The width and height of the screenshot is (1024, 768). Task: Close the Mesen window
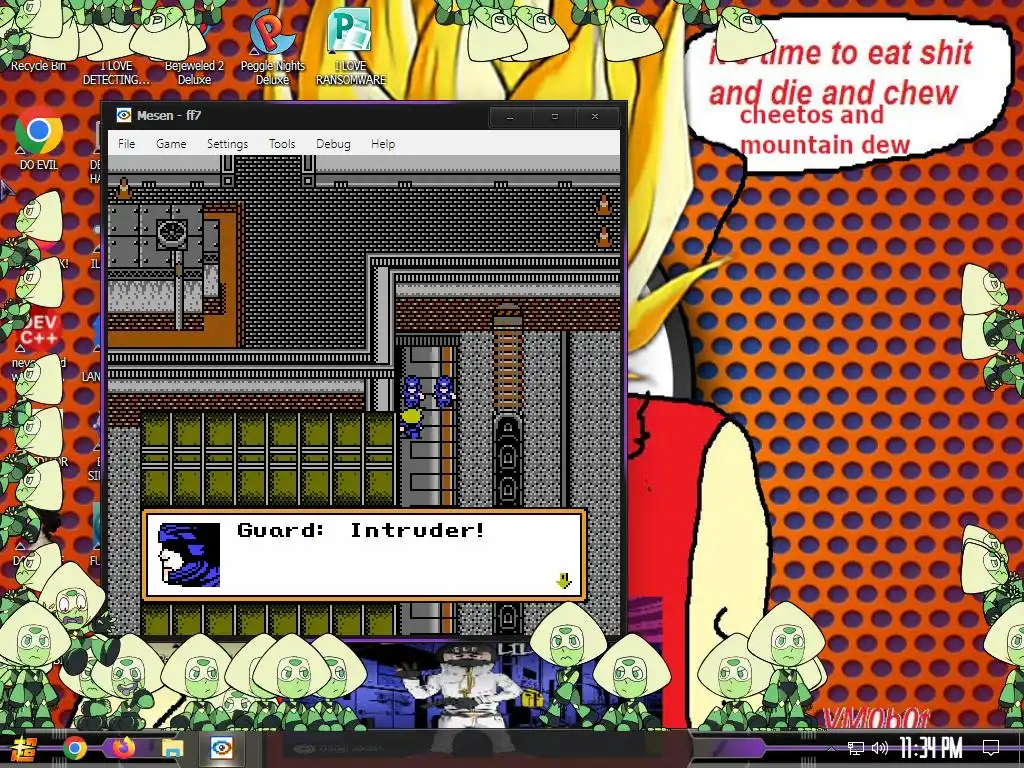pyautogui.click(x=595, y=116)
